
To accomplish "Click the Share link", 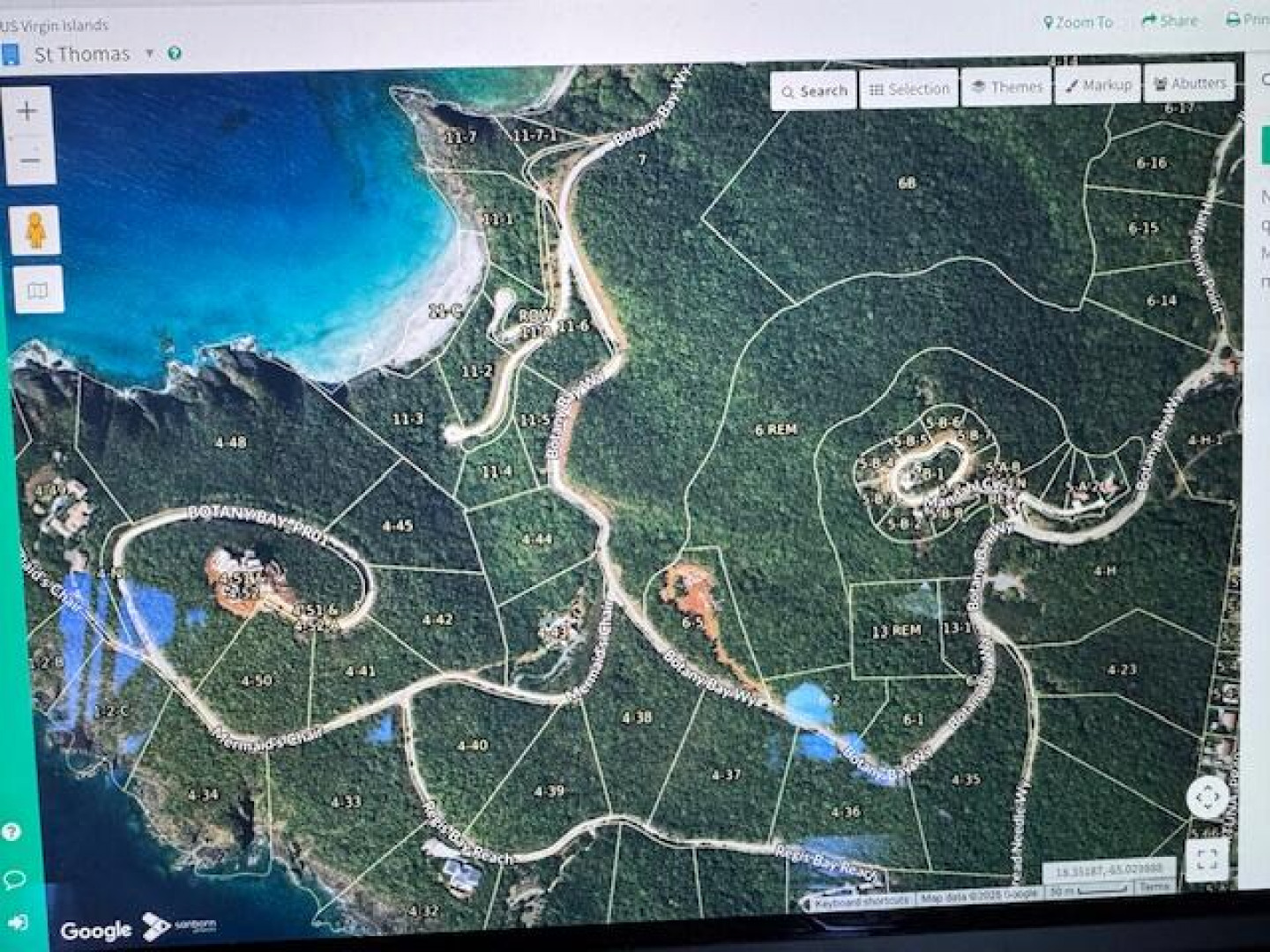I will 1169,20.
